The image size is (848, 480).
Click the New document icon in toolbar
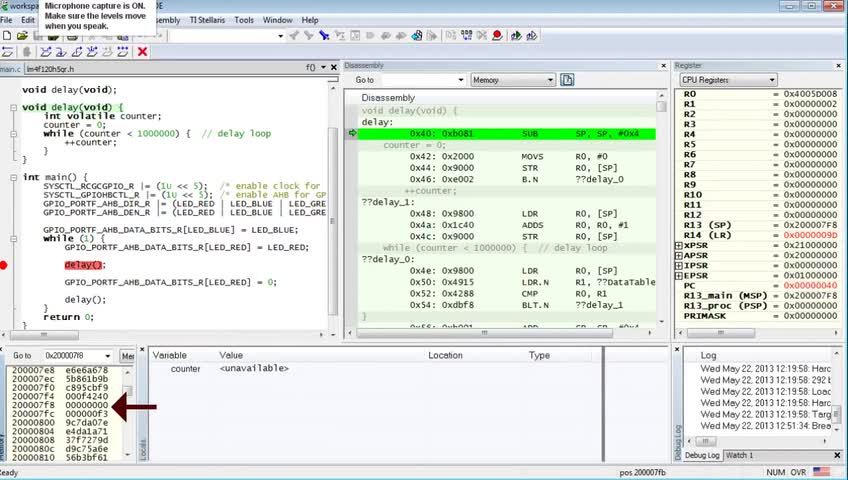tap(7, 35)
